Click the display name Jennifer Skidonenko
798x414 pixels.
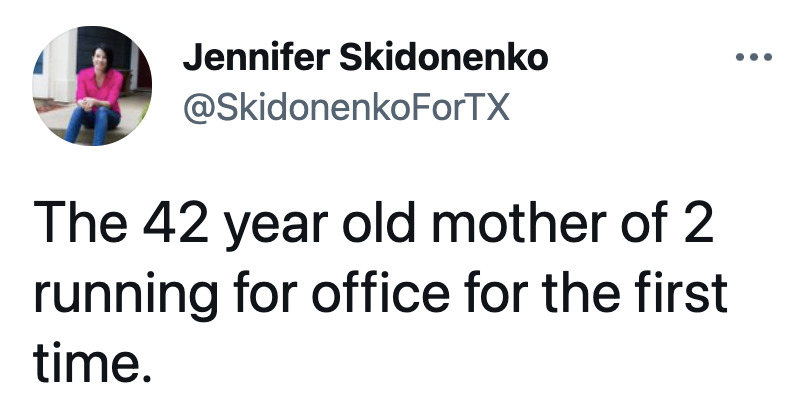[365, 58]
